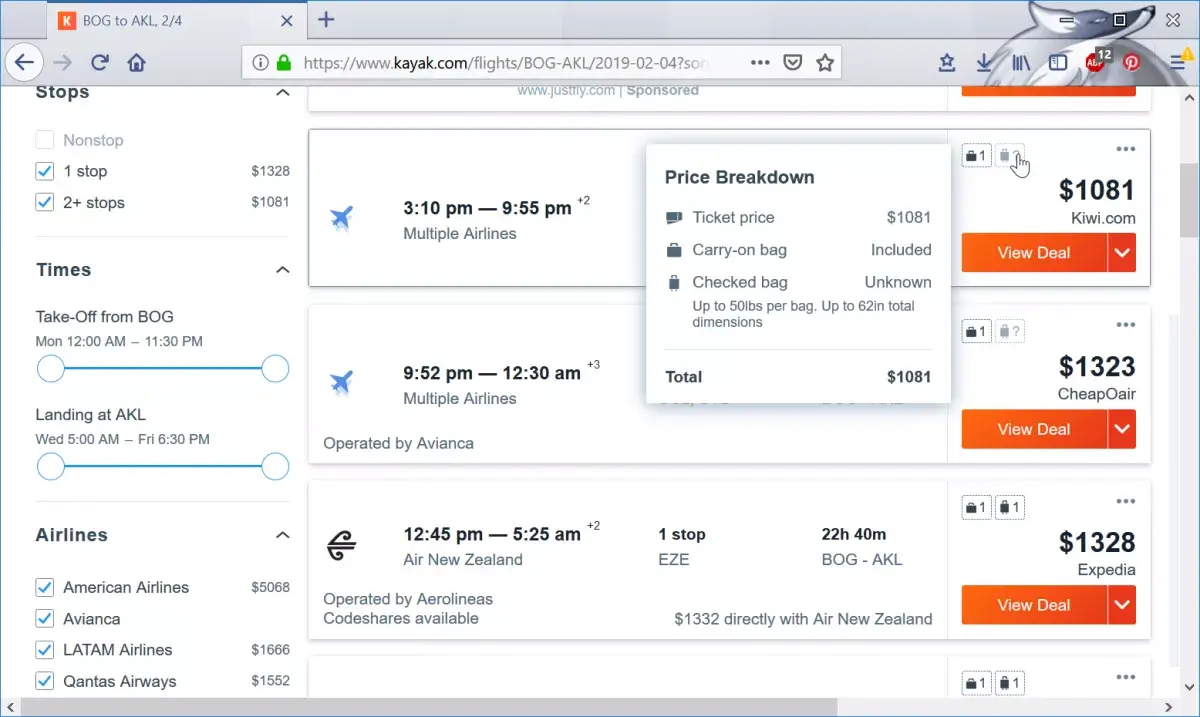Uncheck American Airlines filter

(x=44, y=587)
